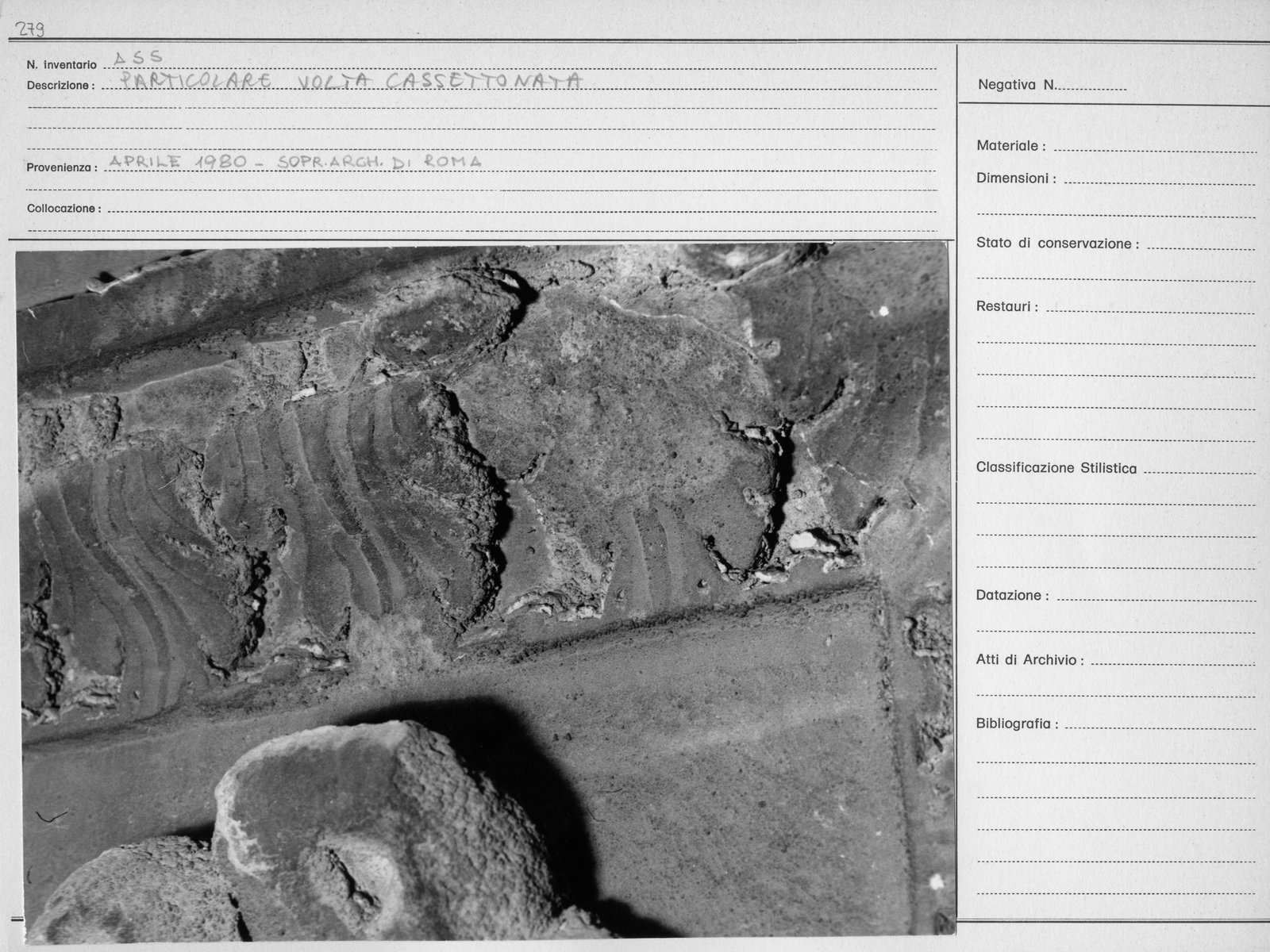Click the Bibliografia label text

pyautogui.click(x=1017, y=724)
